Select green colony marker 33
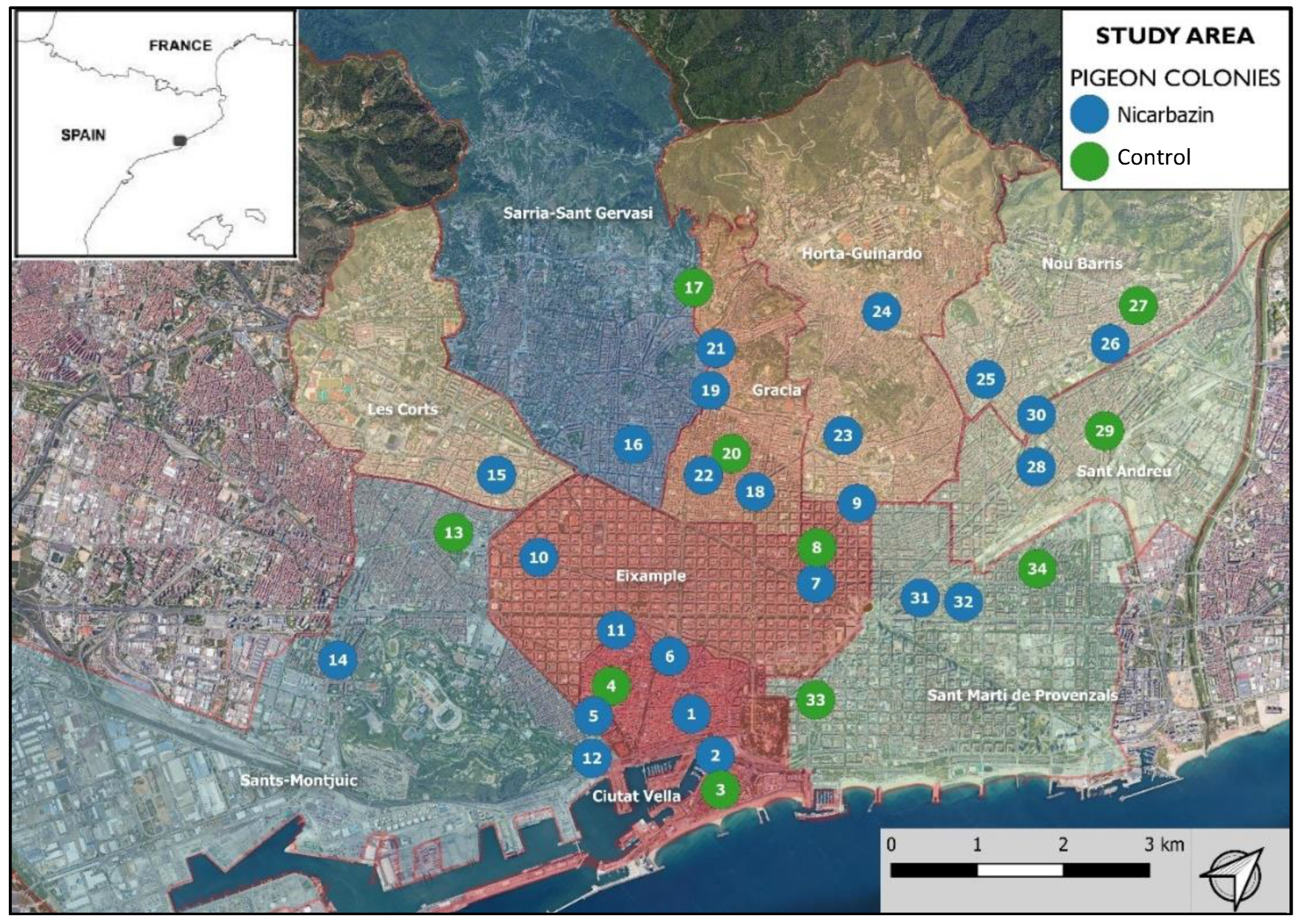 coord(815,699)
